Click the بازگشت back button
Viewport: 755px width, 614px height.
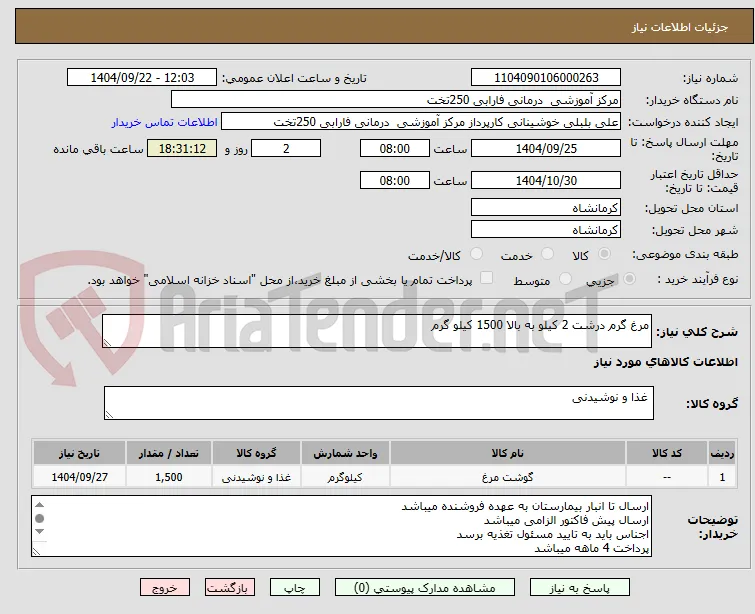pyautogui.click(x=230, y=588)
